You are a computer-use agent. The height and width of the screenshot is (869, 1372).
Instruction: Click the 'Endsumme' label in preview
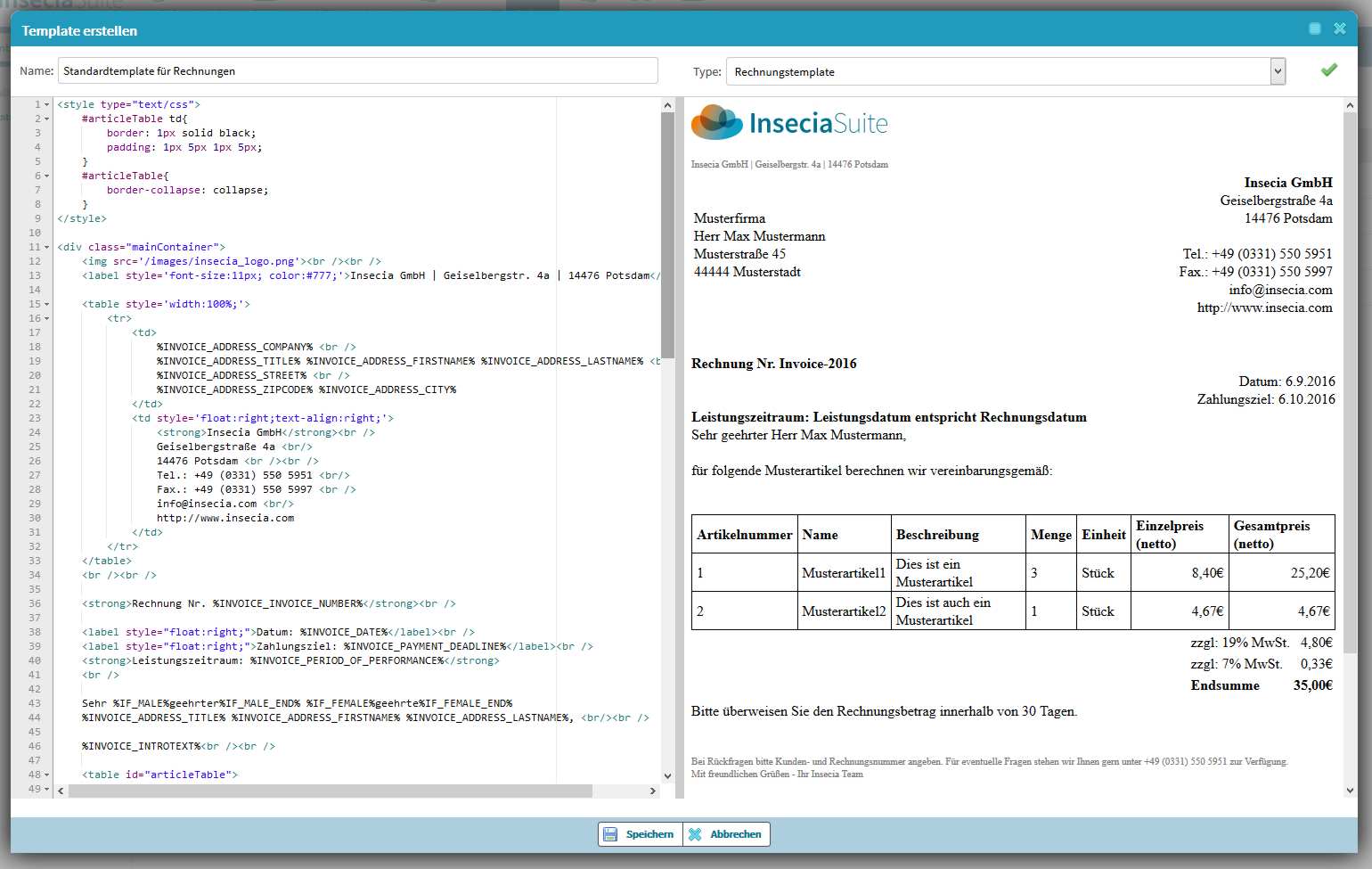coord(1225,685)
